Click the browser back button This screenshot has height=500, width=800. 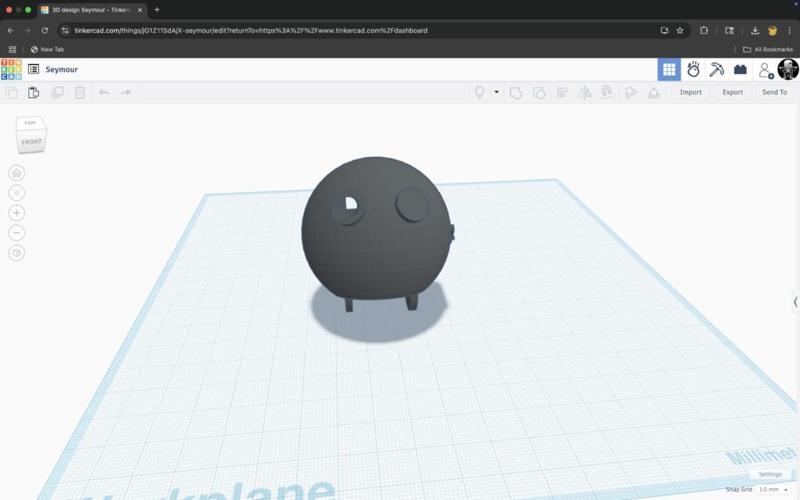point(11,31)
